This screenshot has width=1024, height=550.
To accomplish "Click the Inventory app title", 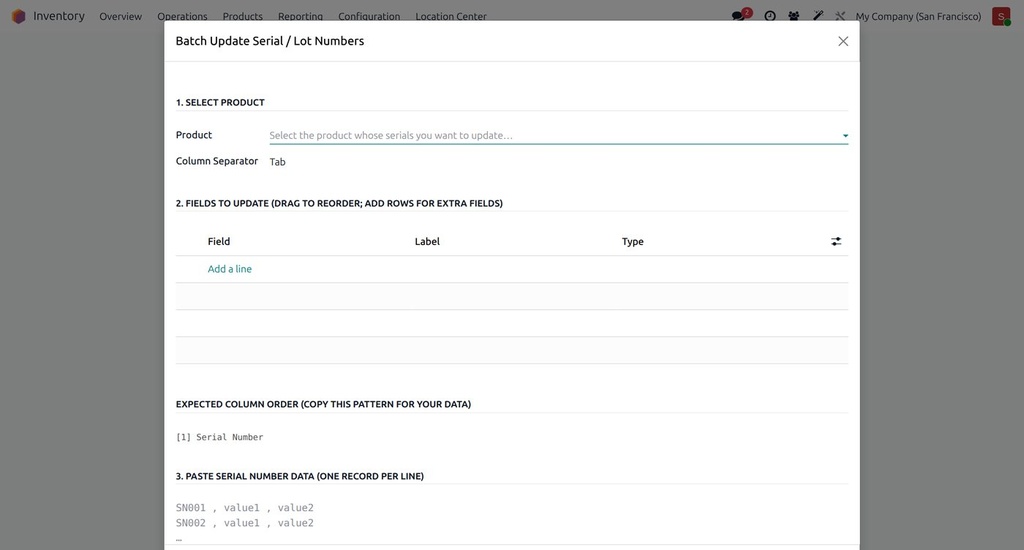I will pyautogui.click(x=59, y=16).
